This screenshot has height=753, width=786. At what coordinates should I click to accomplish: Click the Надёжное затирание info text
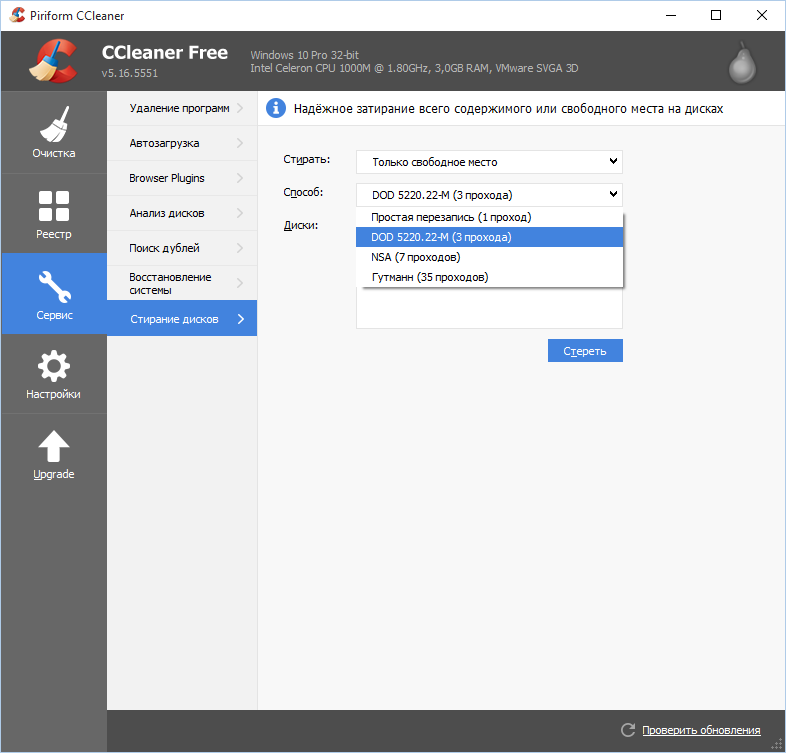click(508, 109)
